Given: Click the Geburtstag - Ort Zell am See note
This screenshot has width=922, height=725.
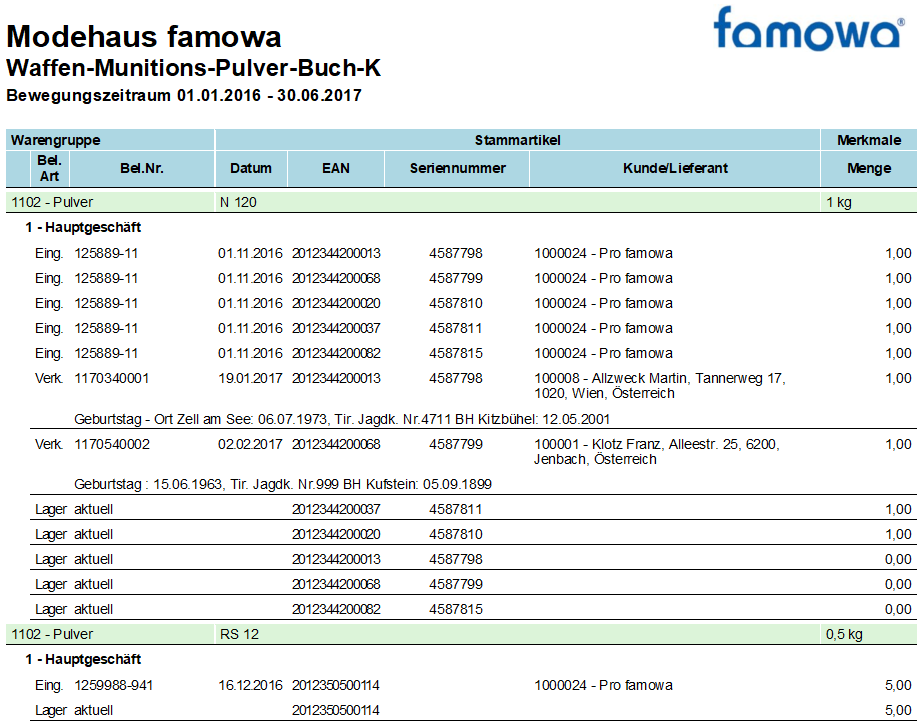Looking at the screenshot, I should pyautogui.click(x=342, y=419).
